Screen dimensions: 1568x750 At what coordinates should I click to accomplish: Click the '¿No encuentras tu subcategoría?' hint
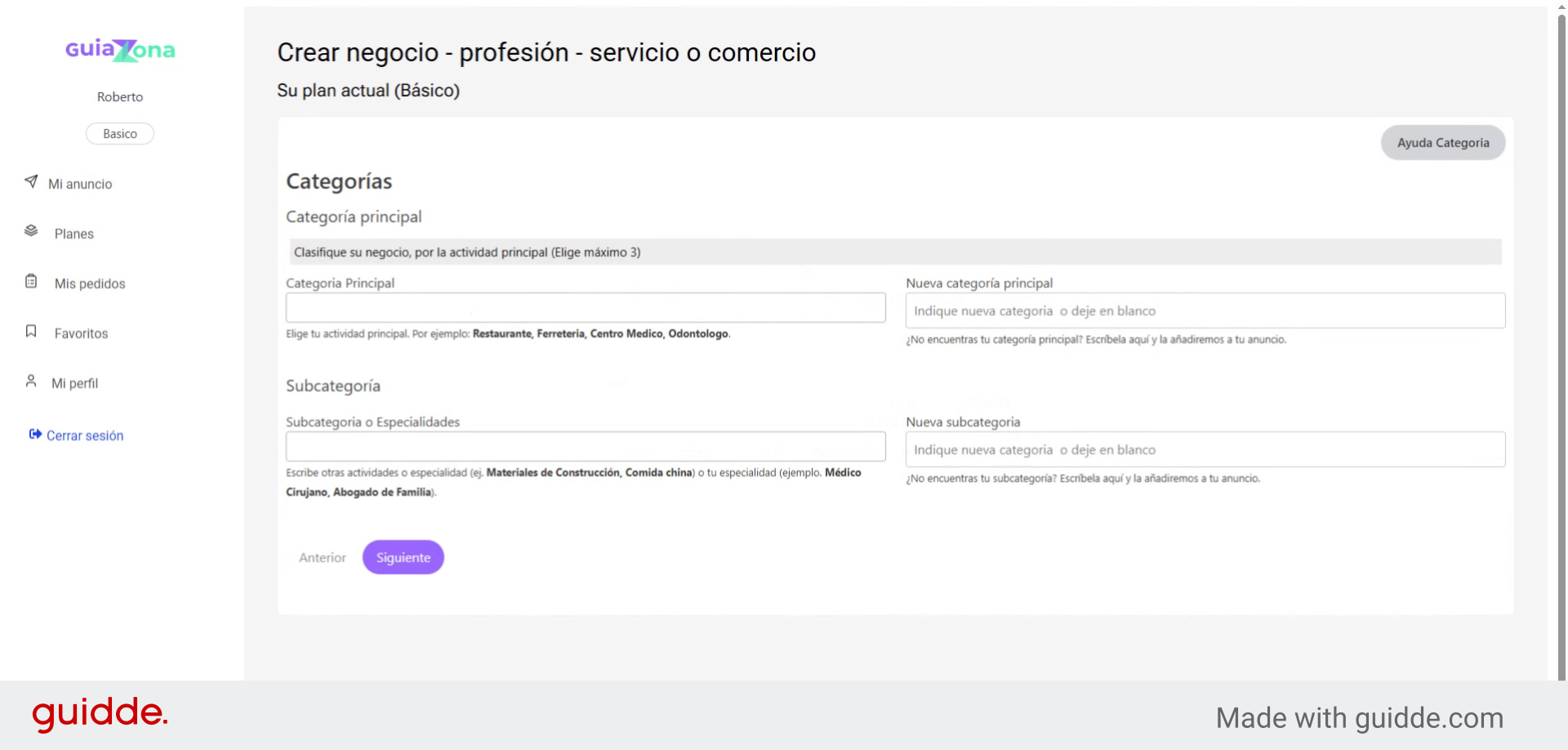click(x=1083, y=478)
